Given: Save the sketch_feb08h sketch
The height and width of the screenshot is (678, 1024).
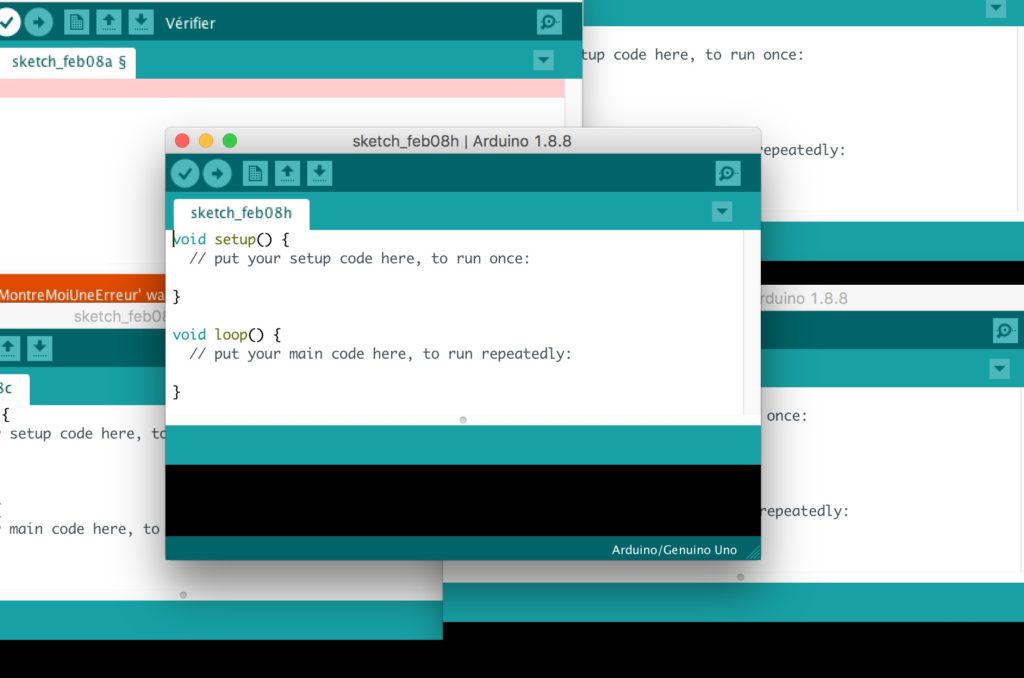Looking at the screenshot, I should [x=319, y=173].
